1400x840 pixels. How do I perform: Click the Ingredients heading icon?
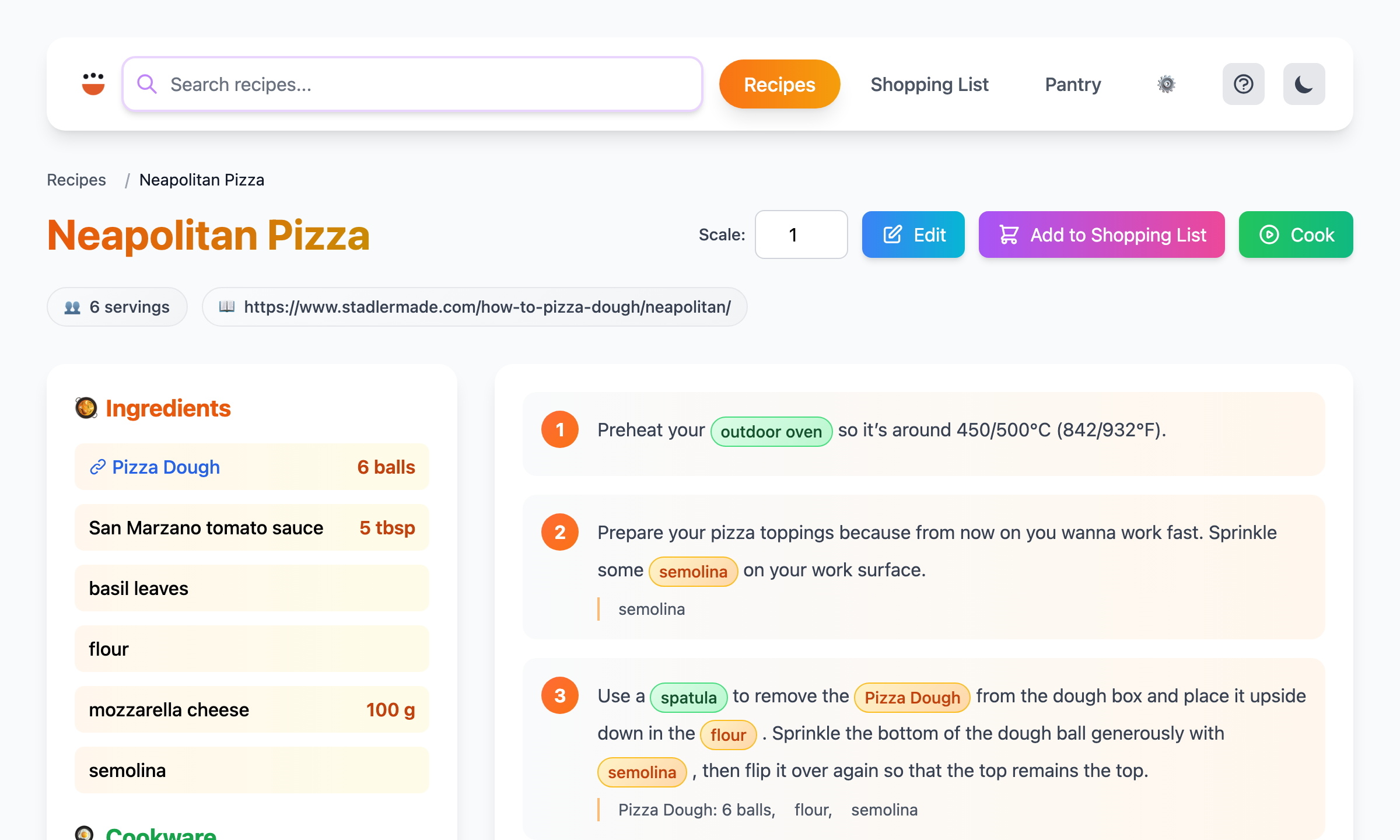(x=86, y=408)
